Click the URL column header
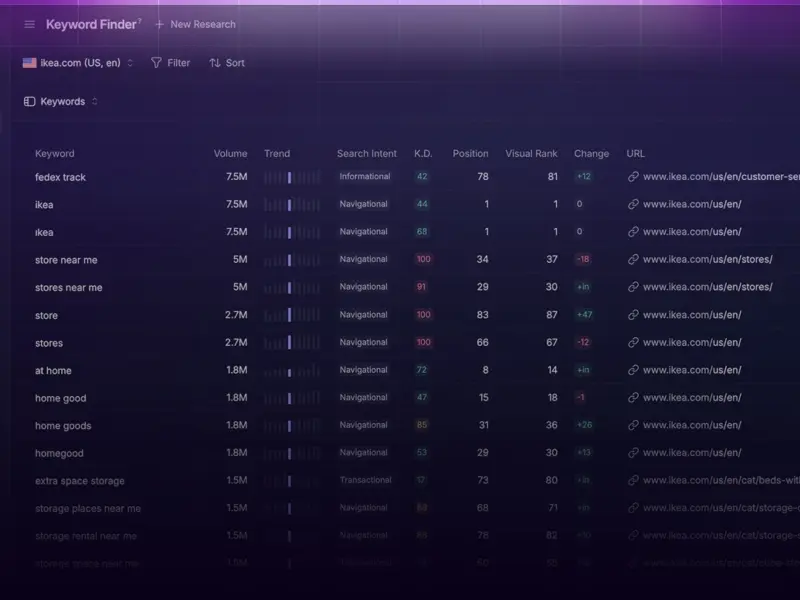 point(636,154)
